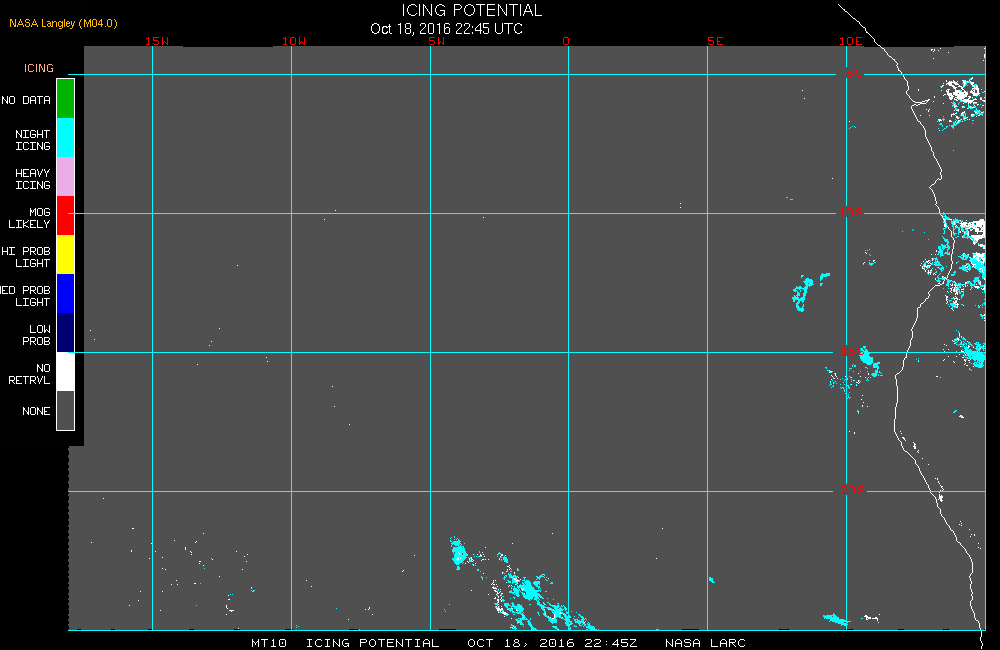Viewport: 1000px width, 650px height.
Task: Click the pink HEAVY ICING legend swatch
Action: click(x=66, y=177)
